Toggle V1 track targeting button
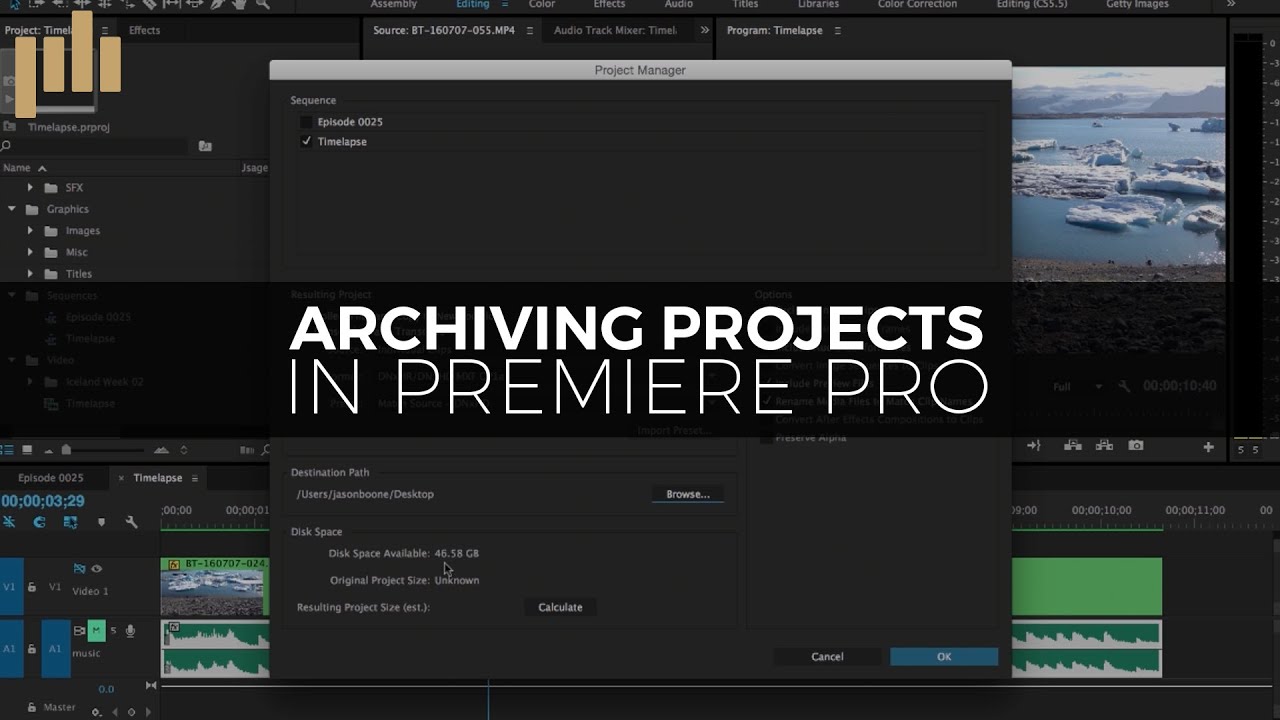Screen dimensions: 1280x720 [55, 587]
